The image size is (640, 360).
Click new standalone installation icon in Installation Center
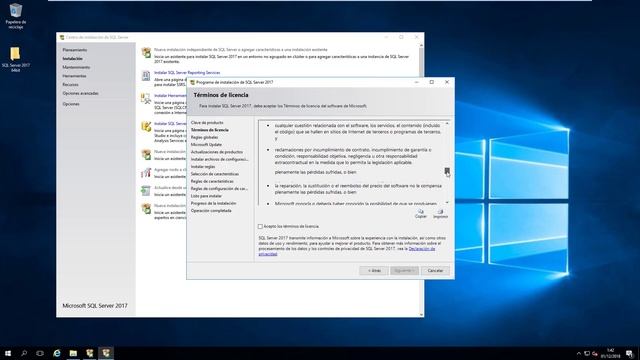click(146, 53)
